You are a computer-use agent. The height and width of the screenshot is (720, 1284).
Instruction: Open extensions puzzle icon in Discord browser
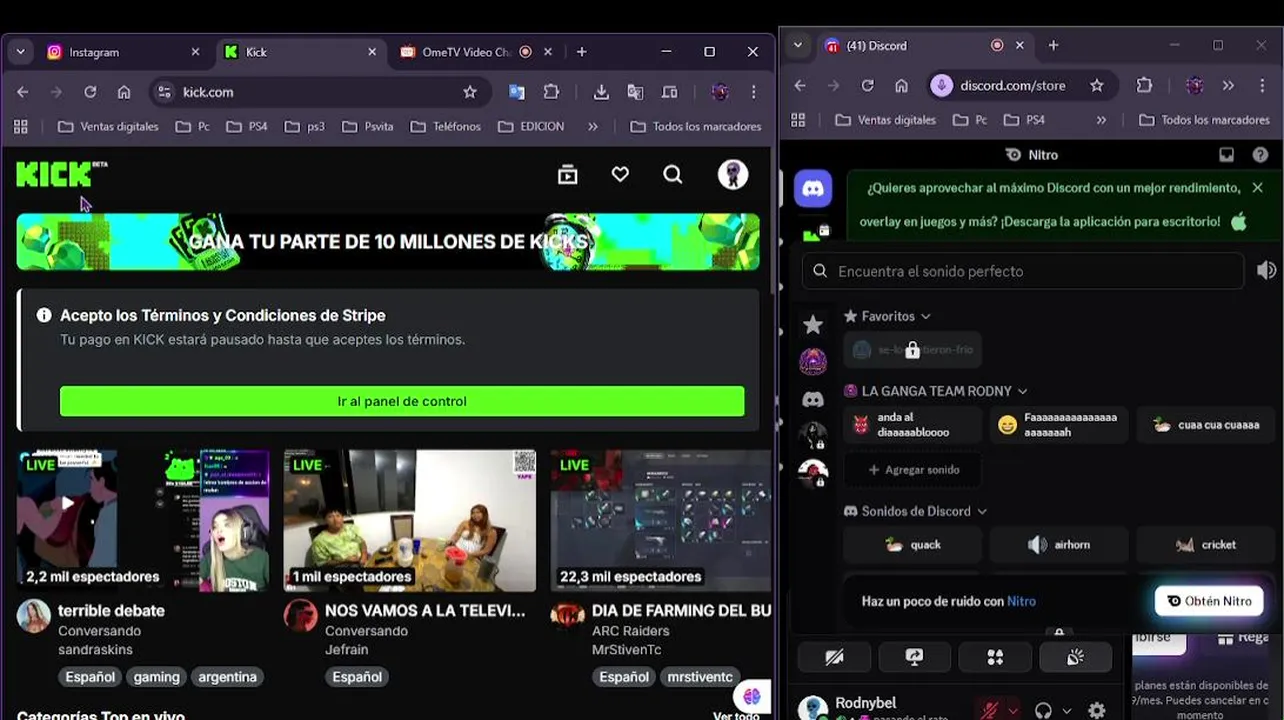[x=1145, y=86]
